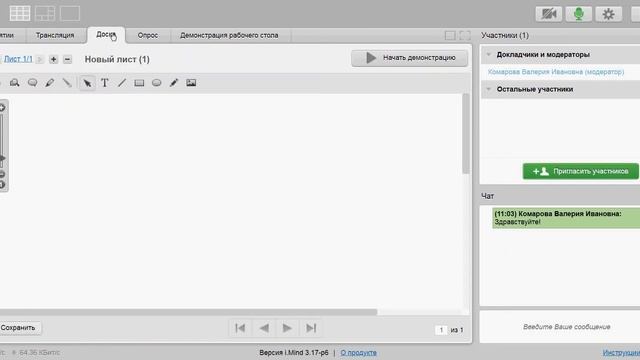Click the Версия i.Mind 3.17-p6 text
This screenshot has height=360, width=640.
(293, 353)
